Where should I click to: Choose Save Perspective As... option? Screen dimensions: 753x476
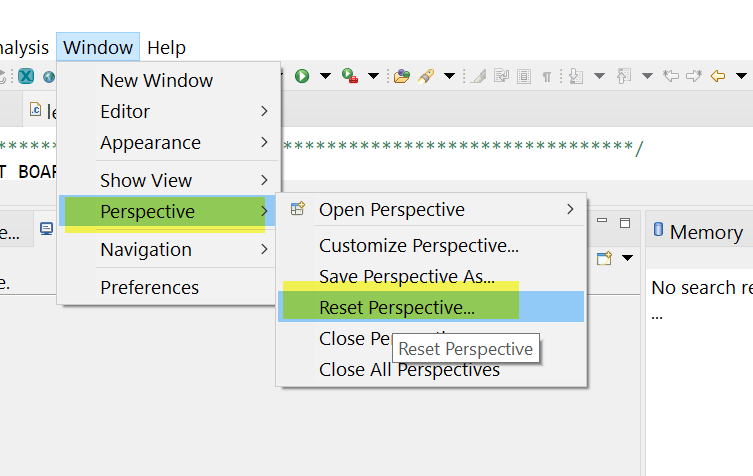431,276
